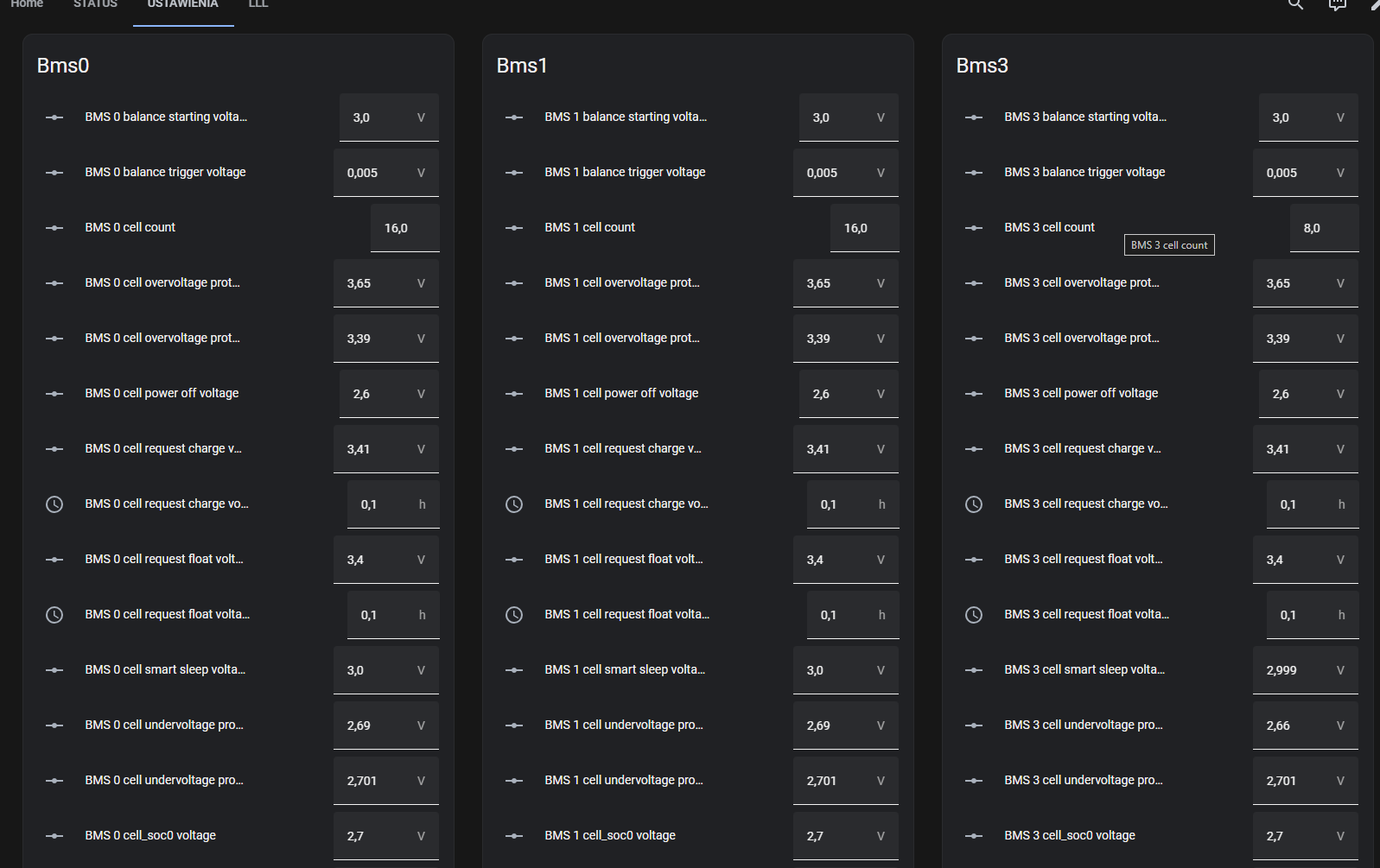Image resolution: width=1380 pixels, height=868 pixels.
Task: Edit BMS 0 balance trigger voltage value 0,005
Action: coord(386,173)
